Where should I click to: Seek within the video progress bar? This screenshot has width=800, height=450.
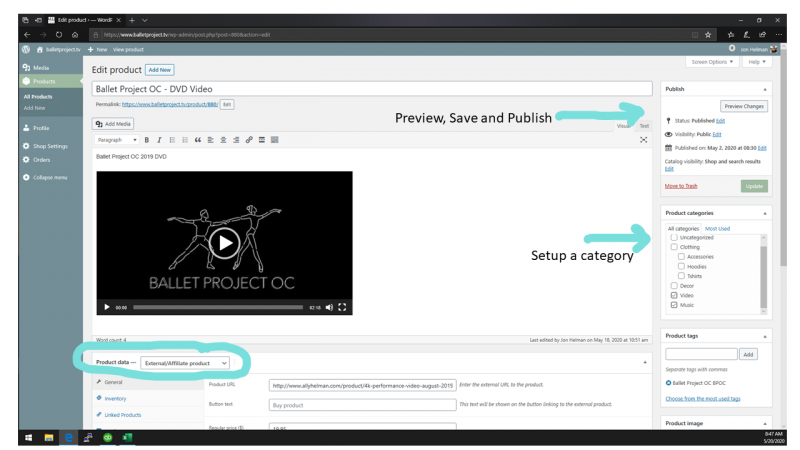(218, 307)
